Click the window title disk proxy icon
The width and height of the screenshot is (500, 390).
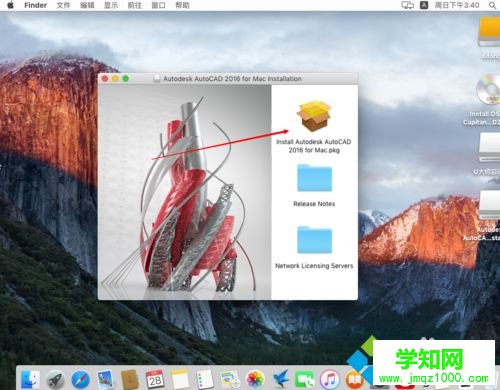point(156,79)
